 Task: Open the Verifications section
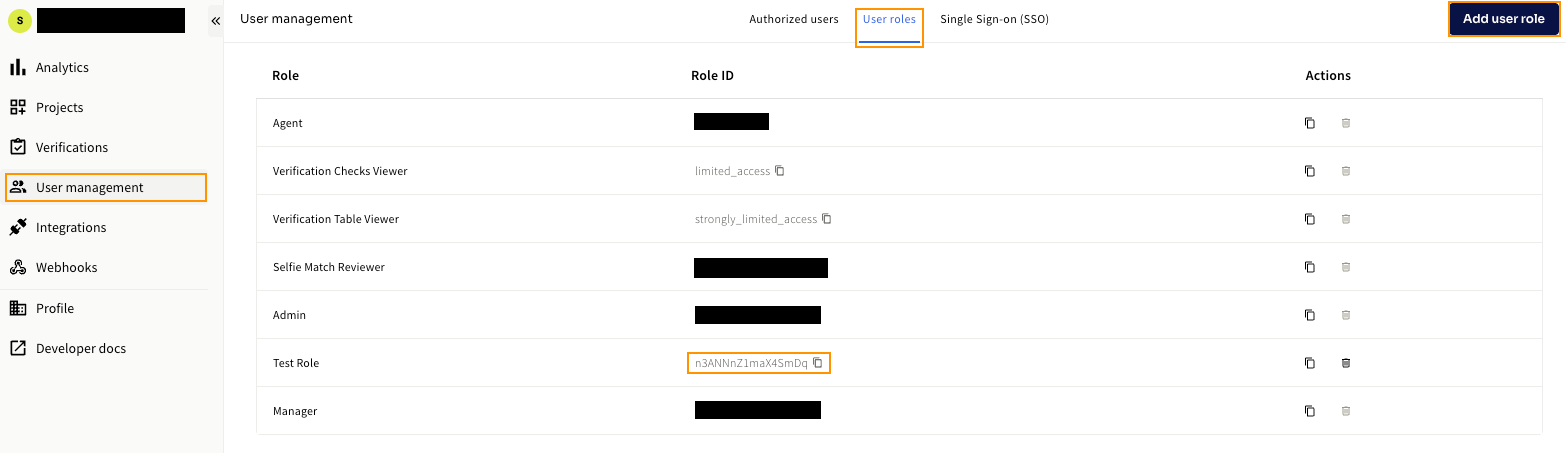[x=71, y=147]
